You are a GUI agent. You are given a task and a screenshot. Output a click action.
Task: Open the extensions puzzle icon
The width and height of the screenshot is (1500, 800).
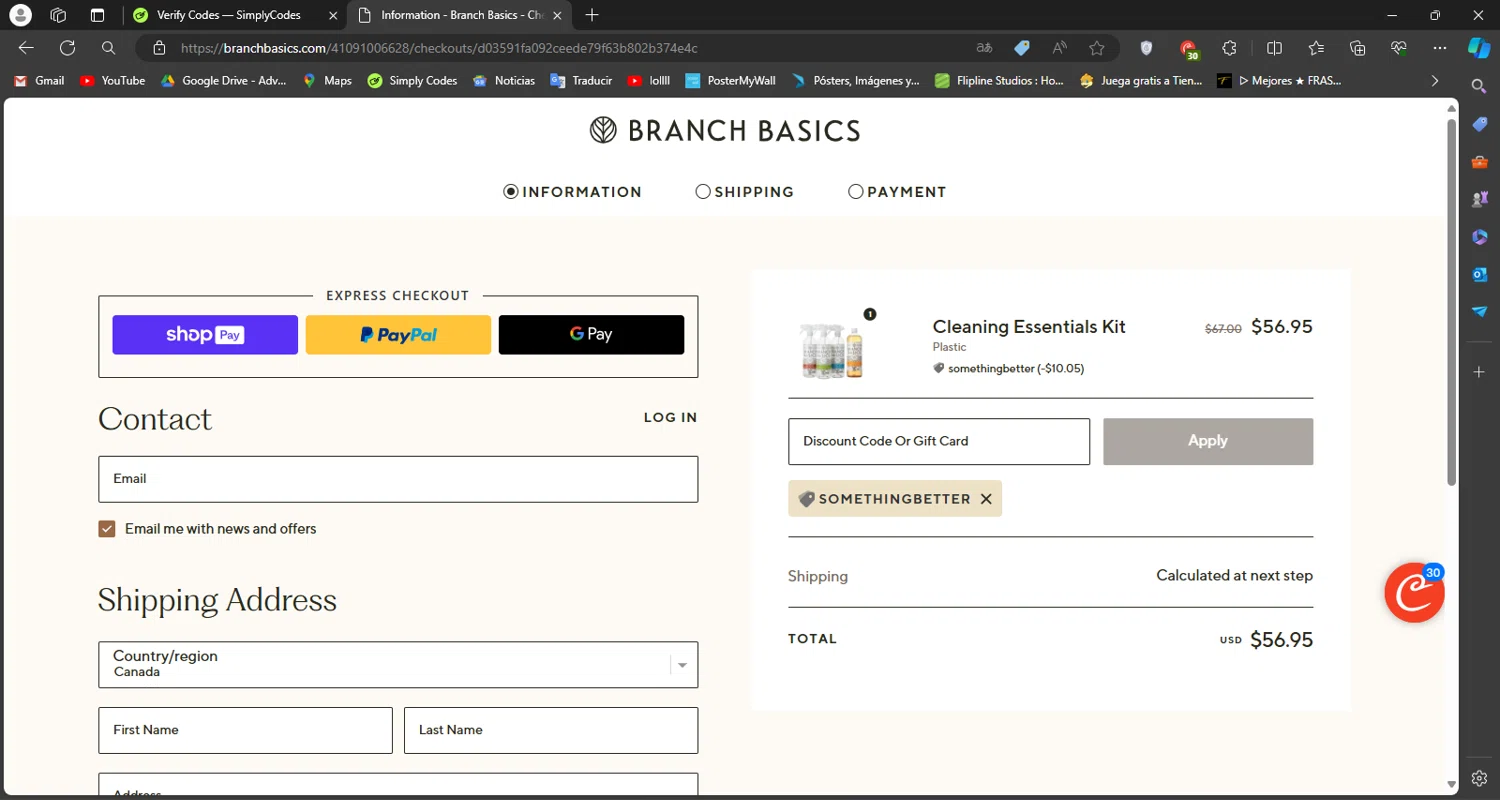[x=1230, y=48]
